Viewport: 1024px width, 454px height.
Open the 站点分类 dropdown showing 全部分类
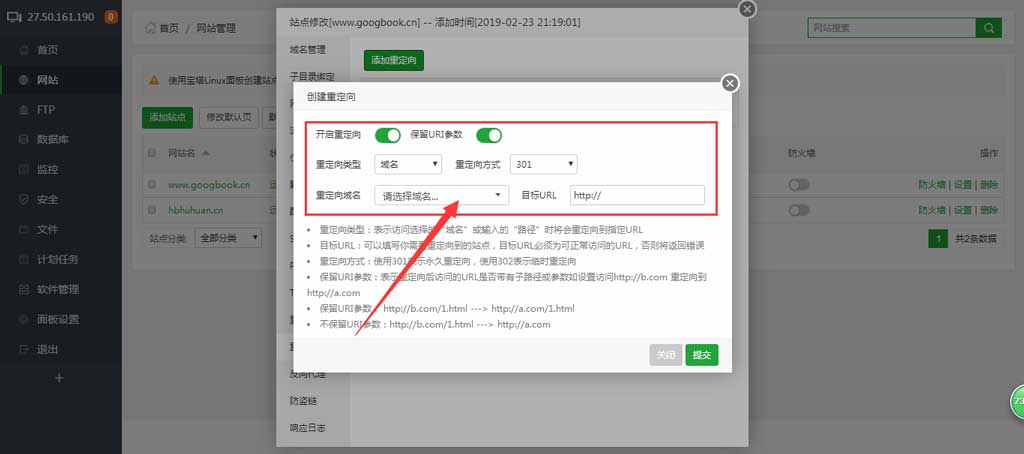coord(228,238)
